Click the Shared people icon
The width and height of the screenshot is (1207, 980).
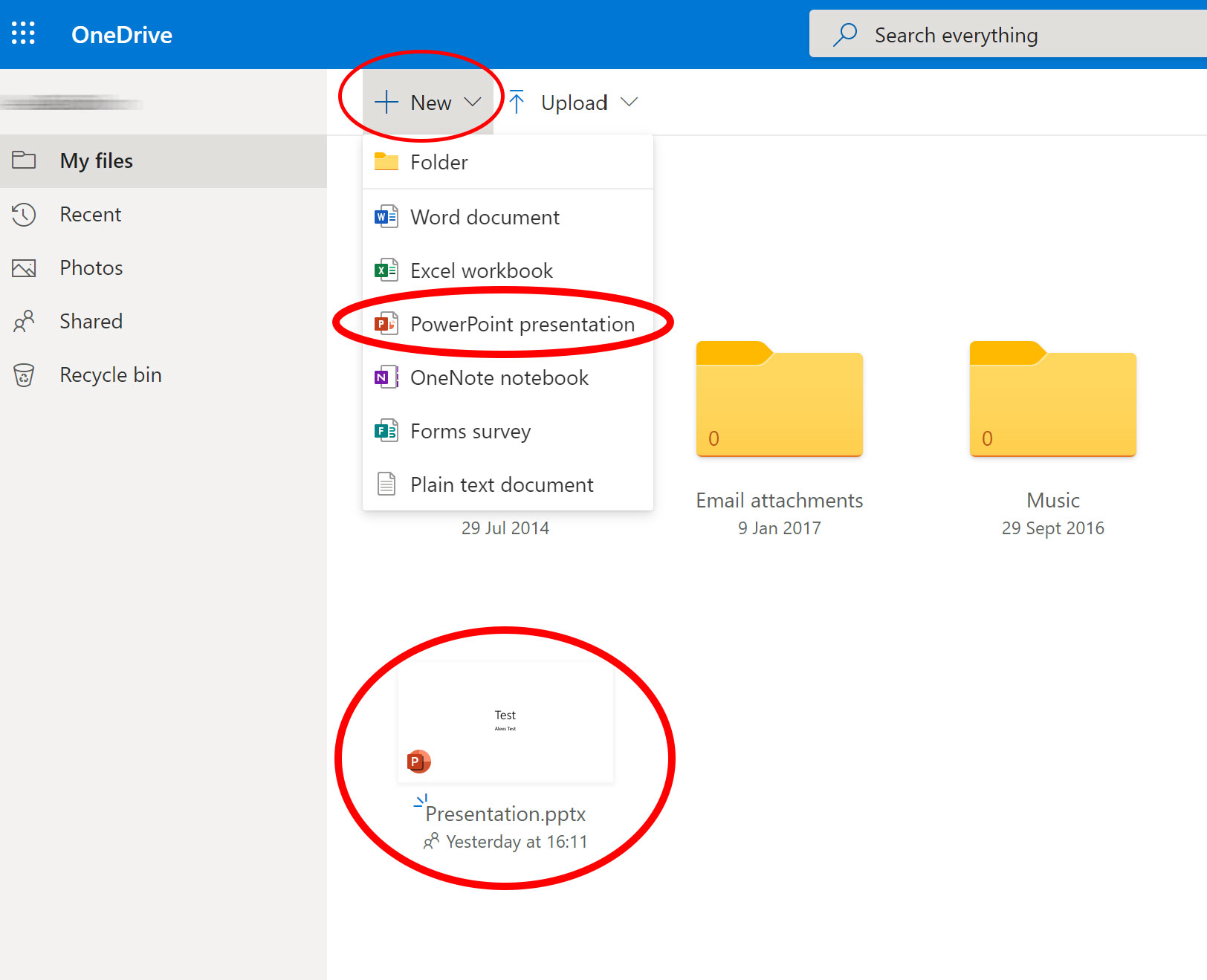click(24, 322)
